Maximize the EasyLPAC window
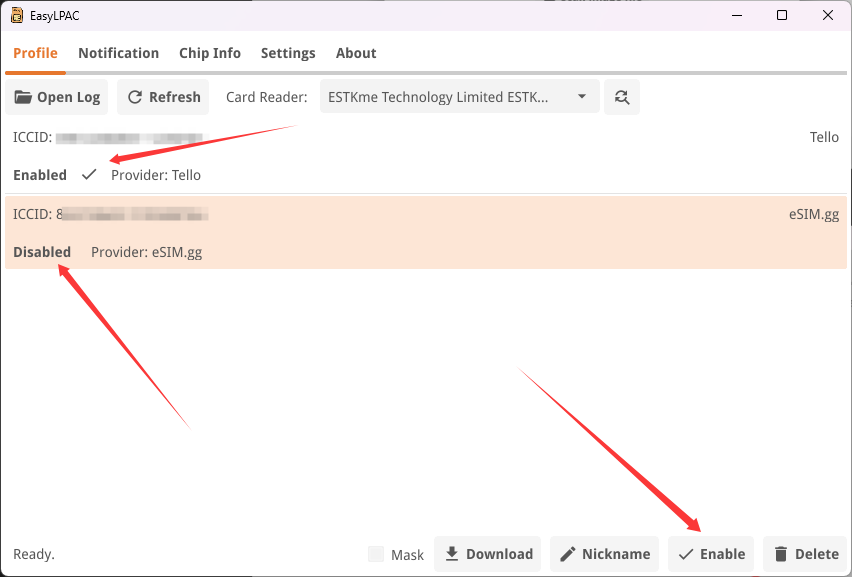This screenshot has height=577, width=852. click(782, 15)
